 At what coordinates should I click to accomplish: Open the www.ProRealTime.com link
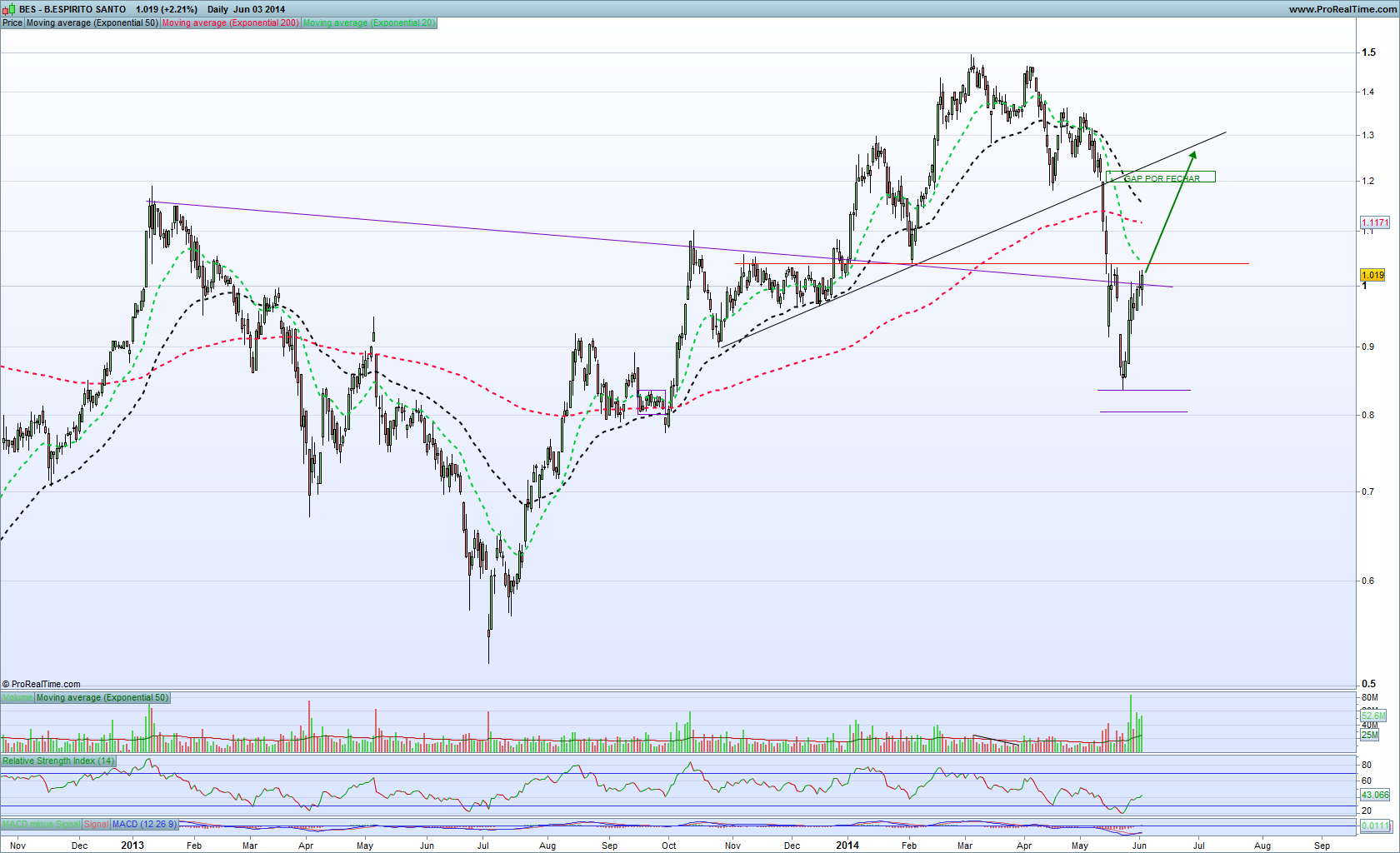[1342, 9]
